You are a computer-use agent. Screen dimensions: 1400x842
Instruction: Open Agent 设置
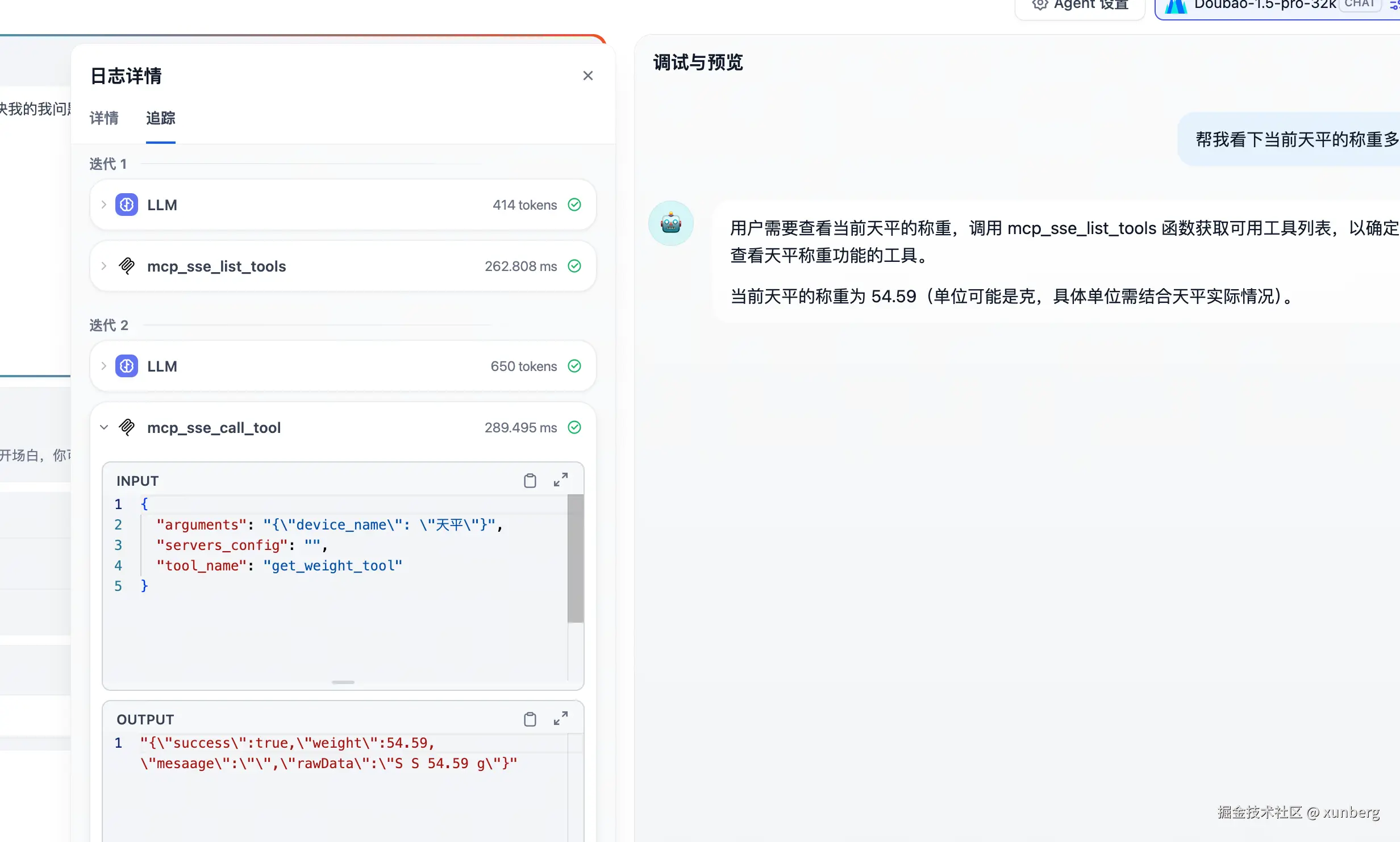[1078, 5]
